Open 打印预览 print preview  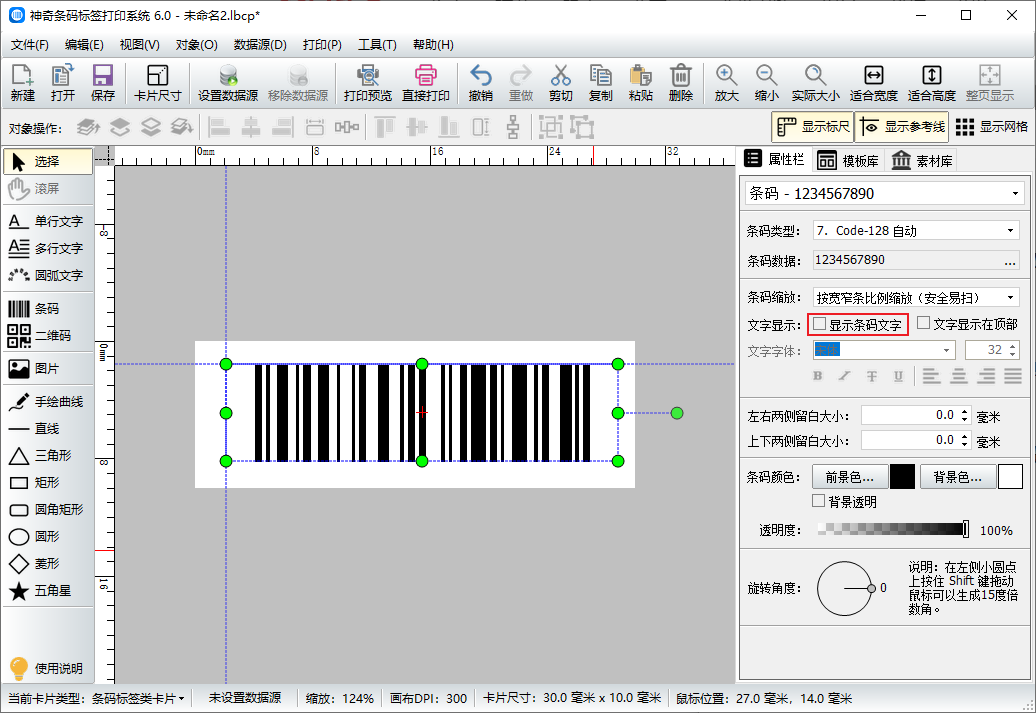click(367, 83)
